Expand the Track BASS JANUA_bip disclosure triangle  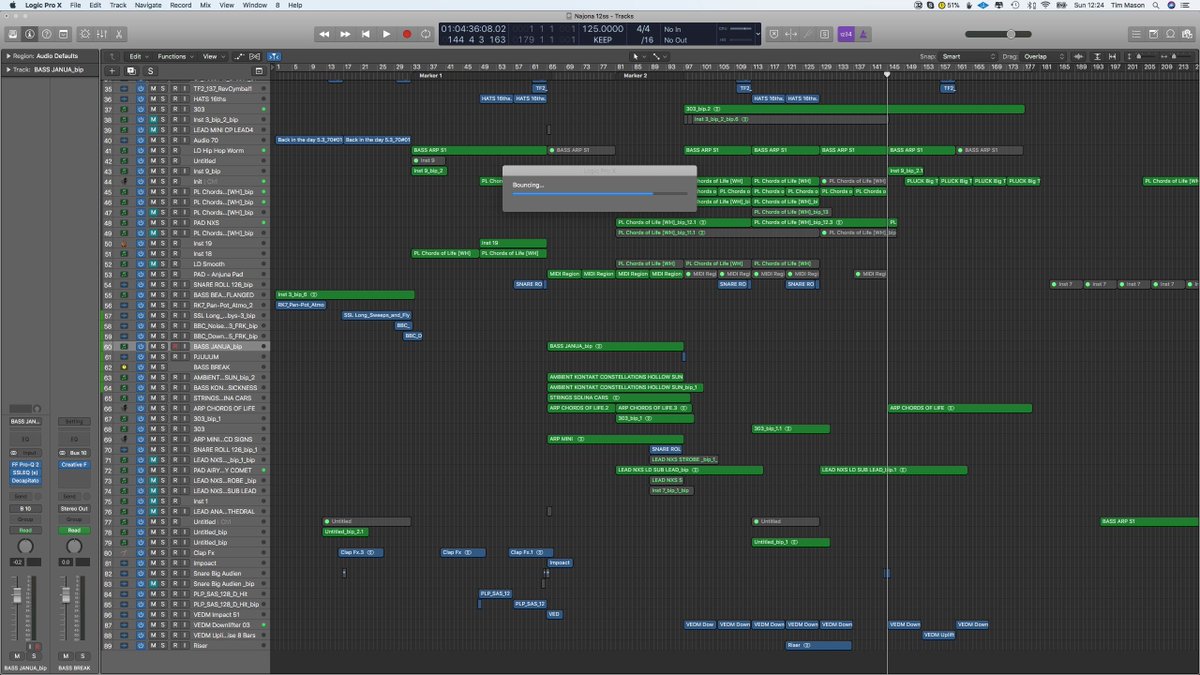7,70
